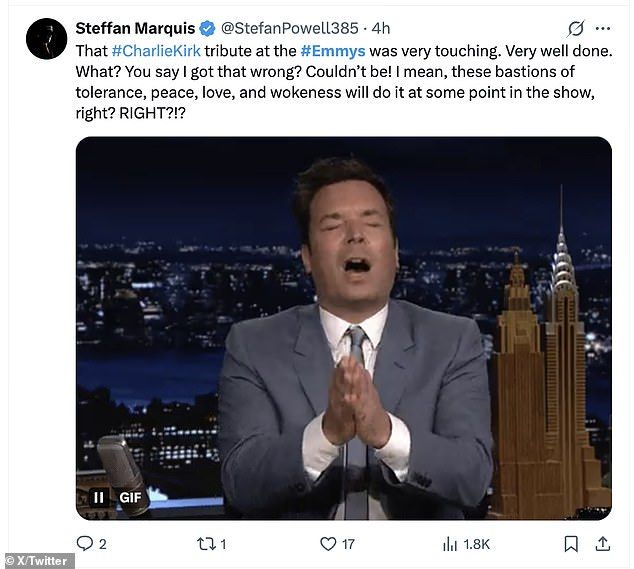
Task: Open the post via the 4h timestamp
Action: [x=381, y=28]
